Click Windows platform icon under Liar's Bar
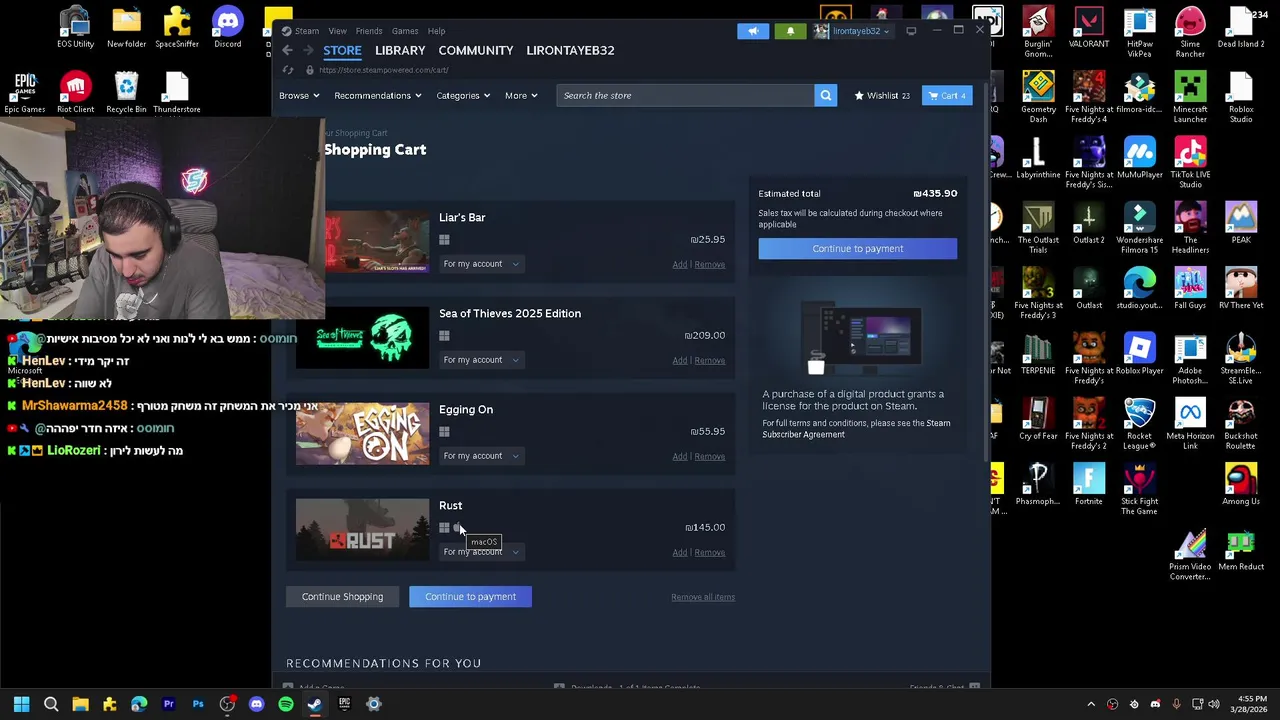This screenshot has width=1280, height=720. pyautogui.click(x=444, y=240)
